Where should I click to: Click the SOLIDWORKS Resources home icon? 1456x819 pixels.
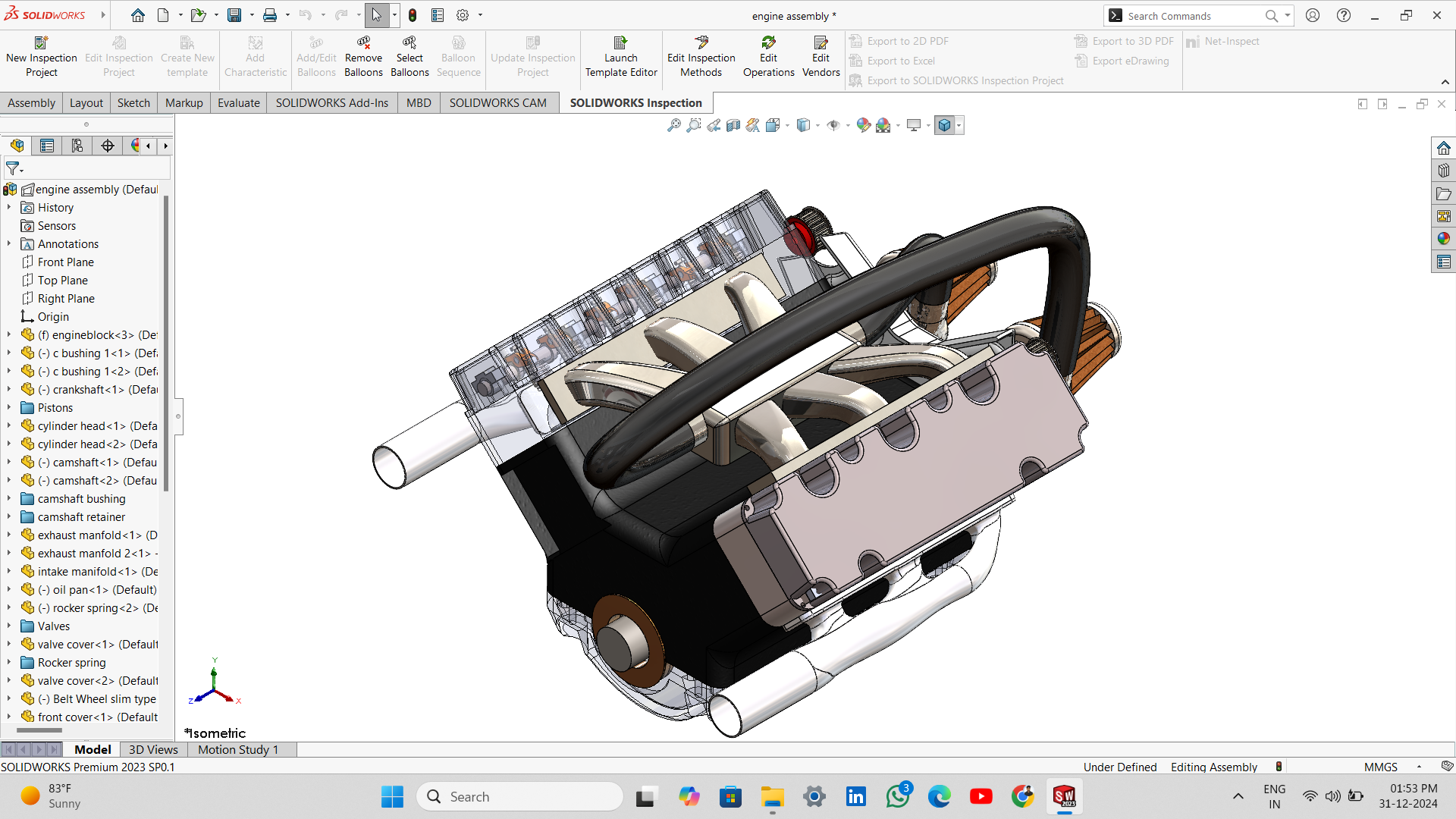[1443, 148]
